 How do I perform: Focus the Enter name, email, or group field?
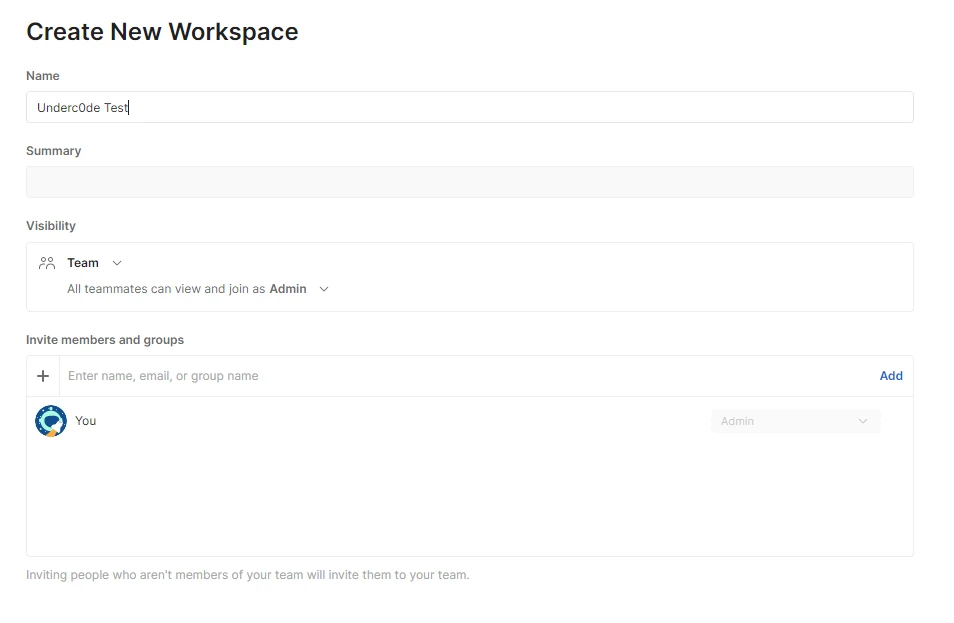(x=465, y=376)
